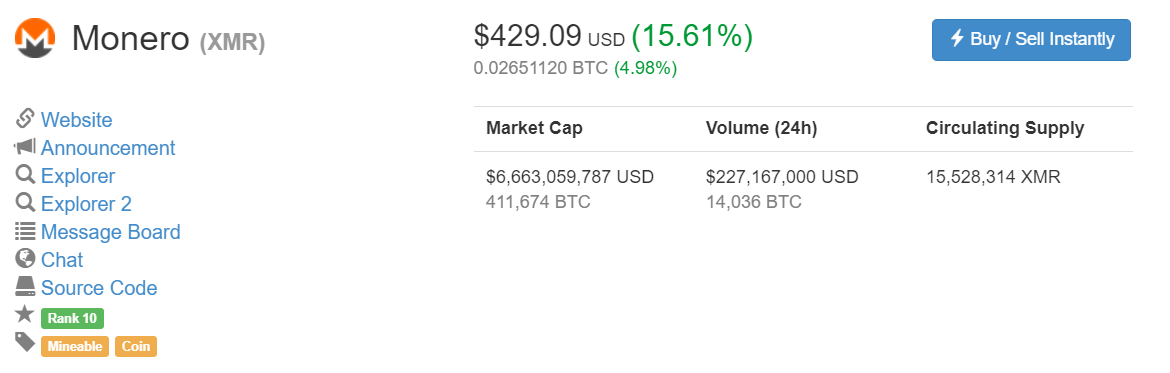The width and height of the screenshot is (1170, 373).
Task: Click the magnifier icon beside Explorer 2
Action: click(x=25, y=203)
